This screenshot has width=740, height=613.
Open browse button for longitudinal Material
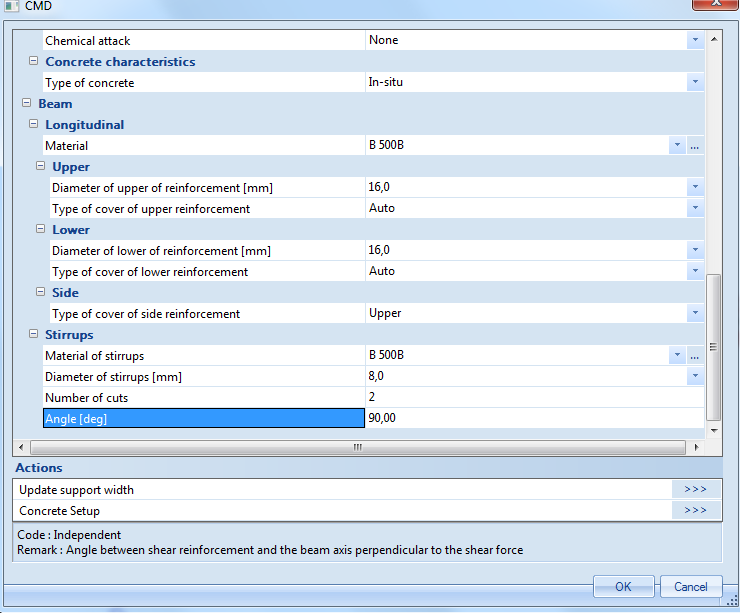(694, 146)
